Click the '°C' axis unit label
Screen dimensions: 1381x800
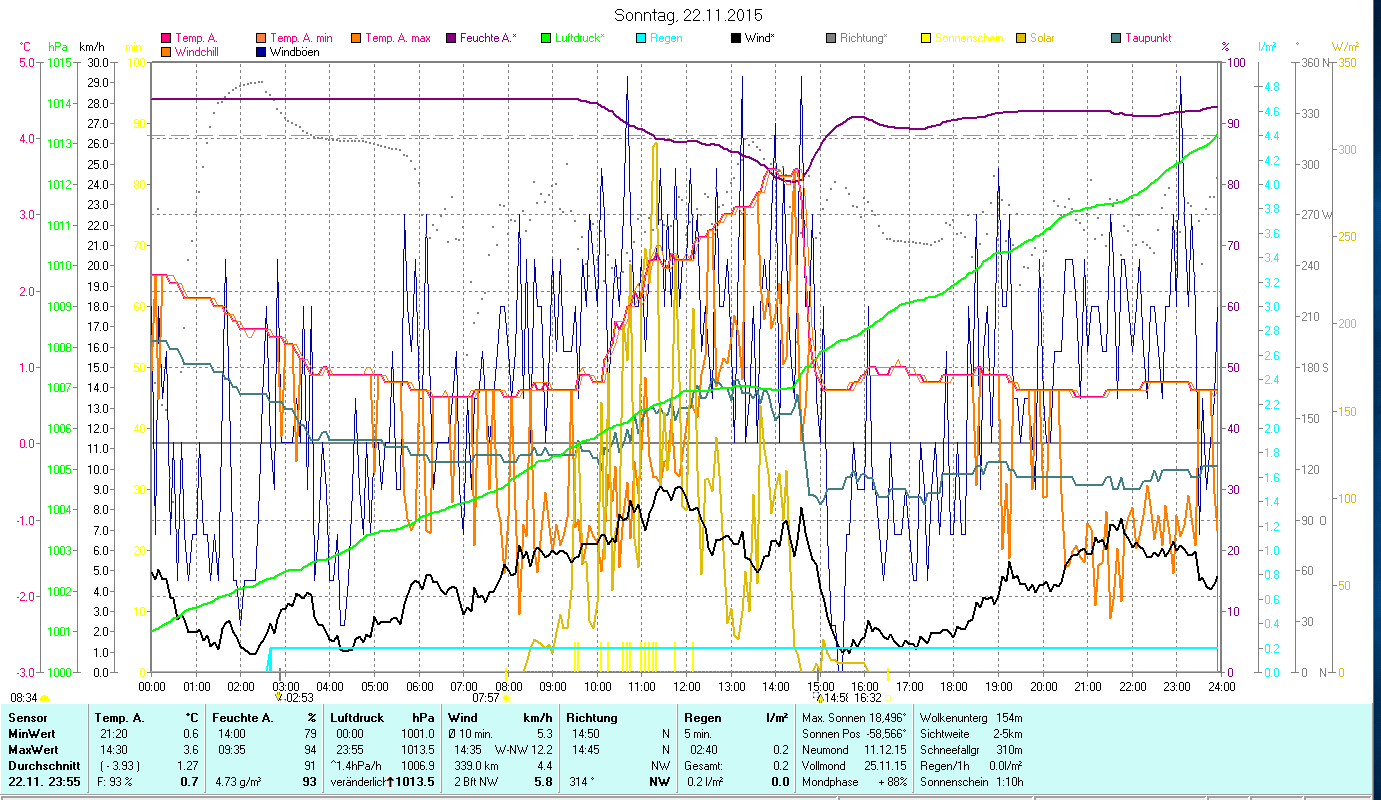click(x=26, y=47)
